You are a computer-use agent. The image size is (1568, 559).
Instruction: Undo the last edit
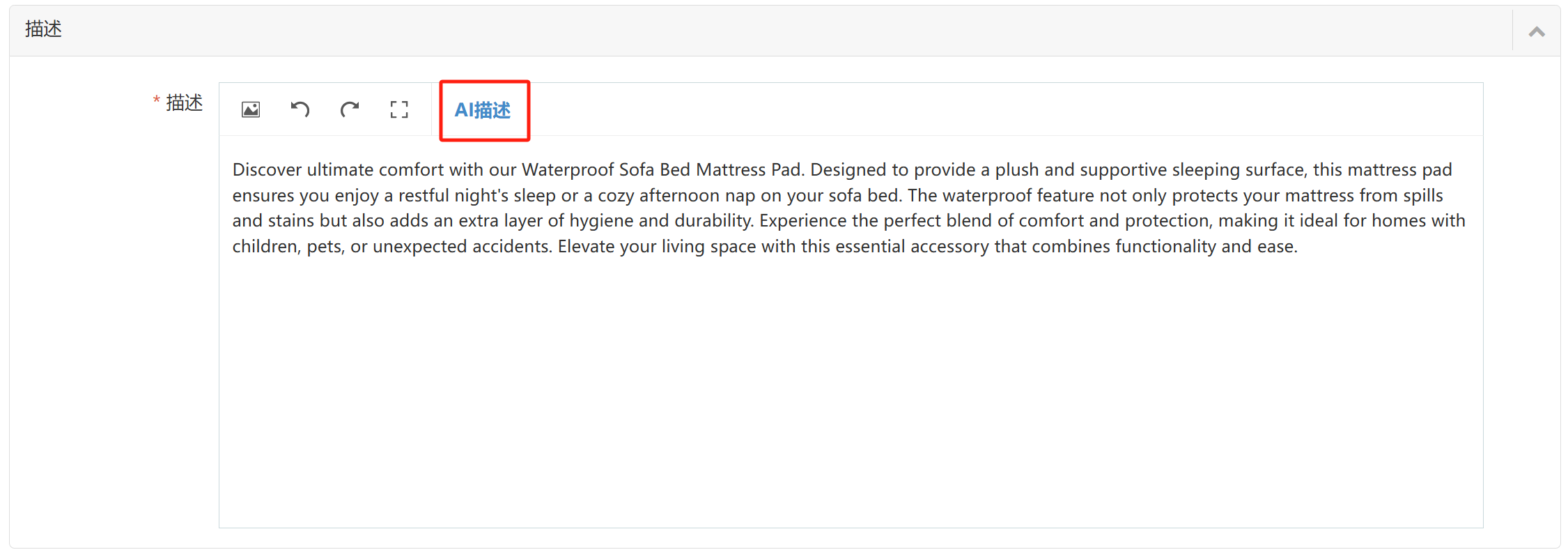(300, 109)
